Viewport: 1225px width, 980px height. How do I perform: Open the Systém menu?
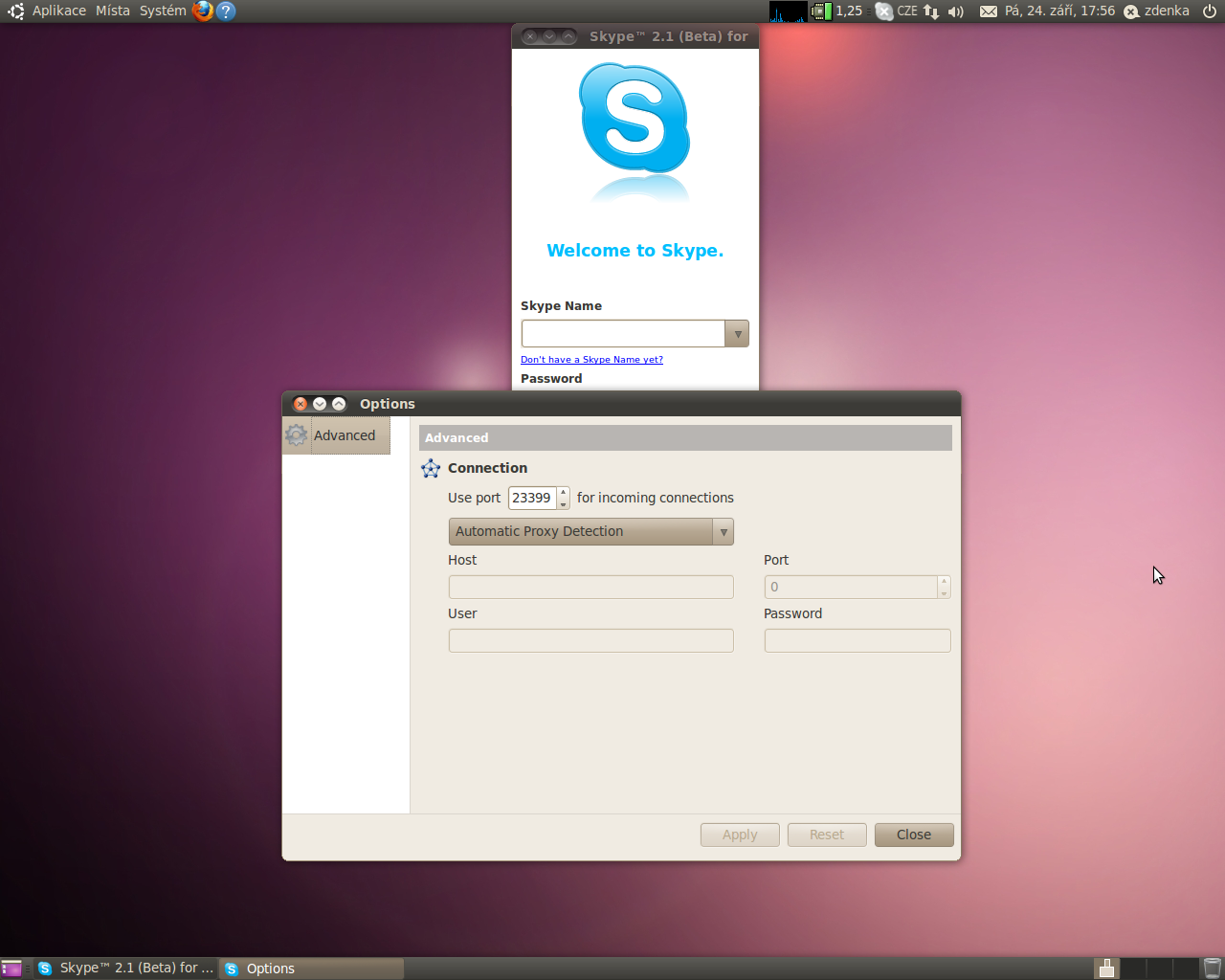pyautogui.click(x=163, y=11)
